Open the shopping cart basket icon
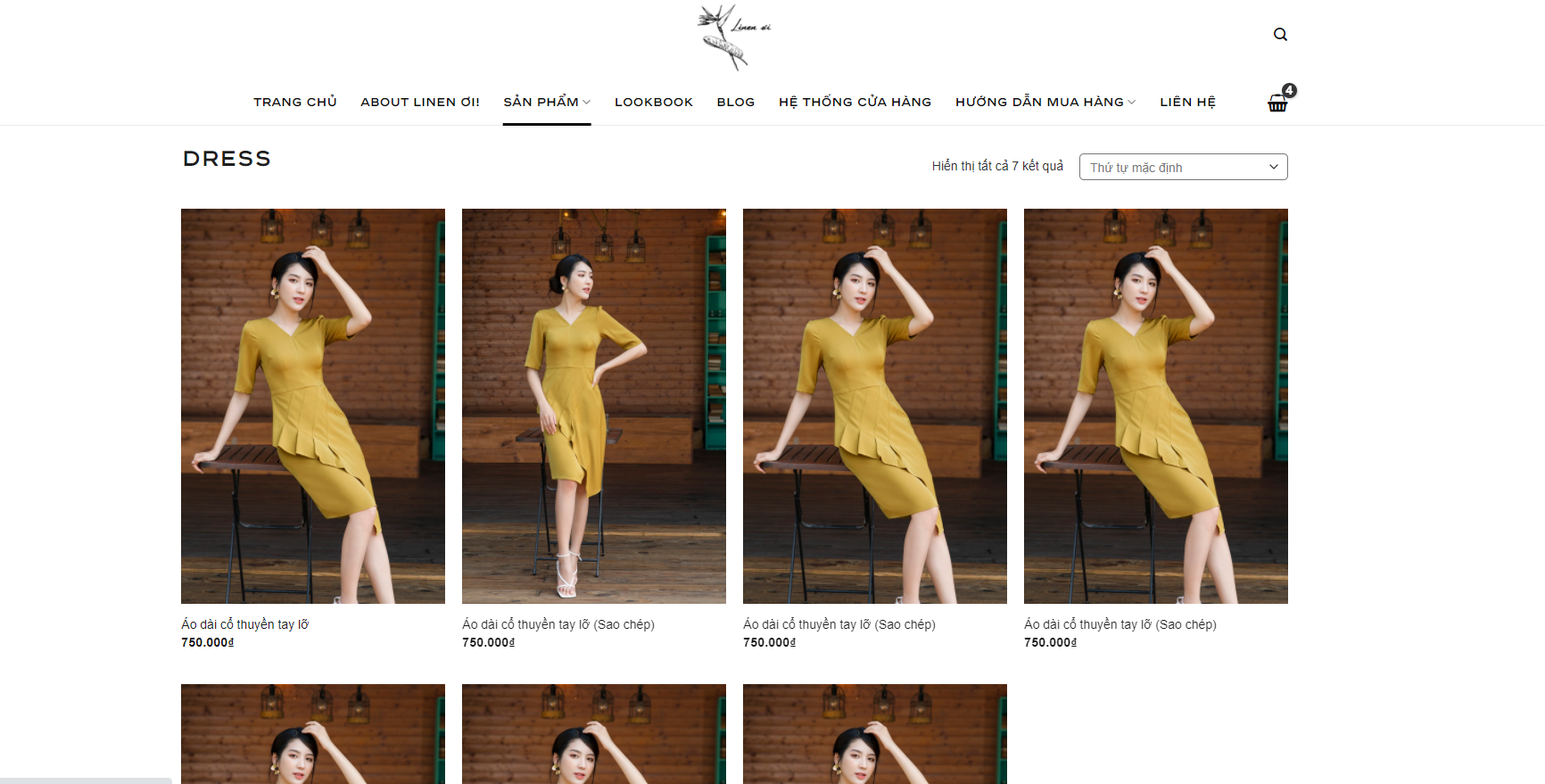This screenshot has height=784, width=1545. [x=1277, y=103]
